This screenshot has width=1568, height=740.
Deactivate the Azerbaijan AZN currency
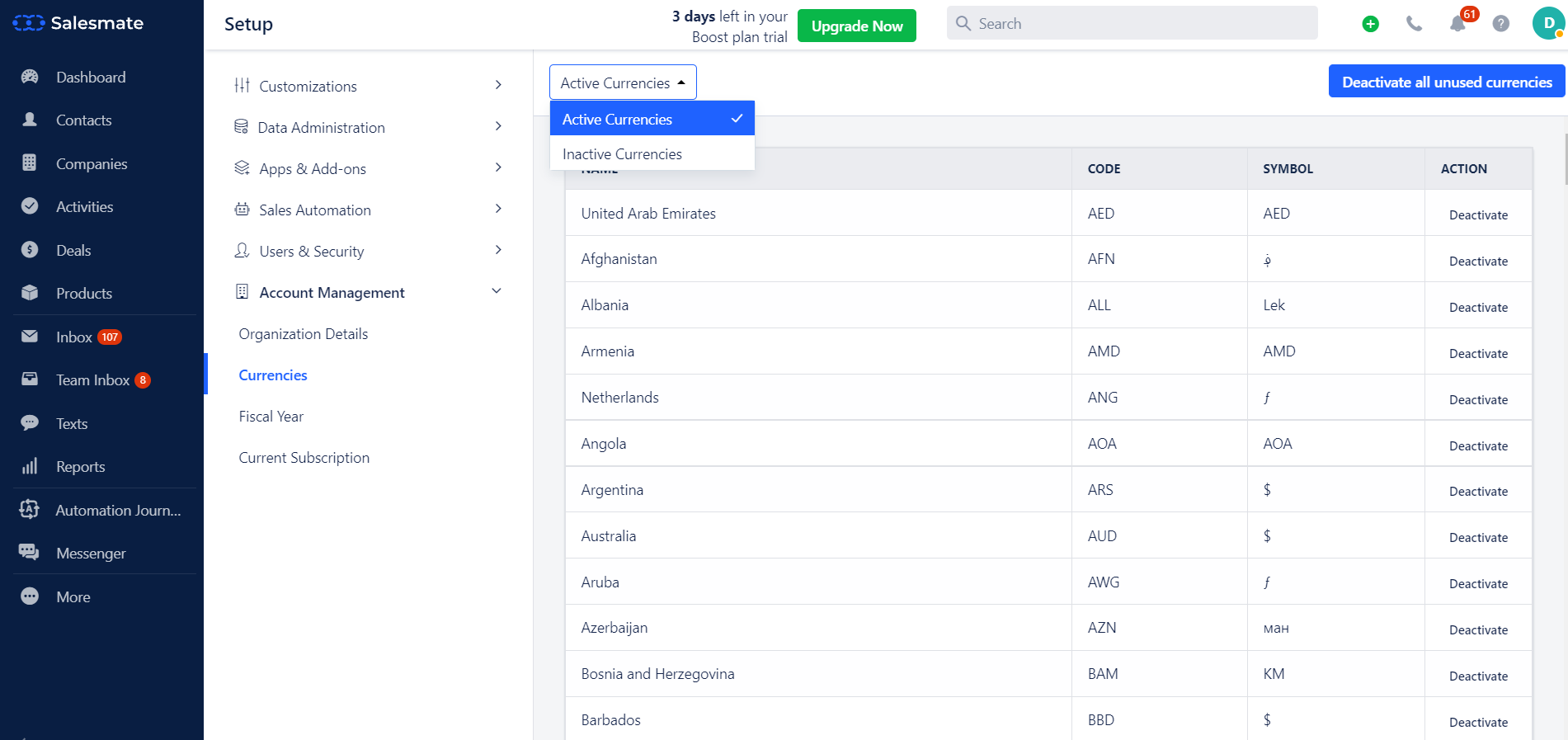coord(1478,629)
